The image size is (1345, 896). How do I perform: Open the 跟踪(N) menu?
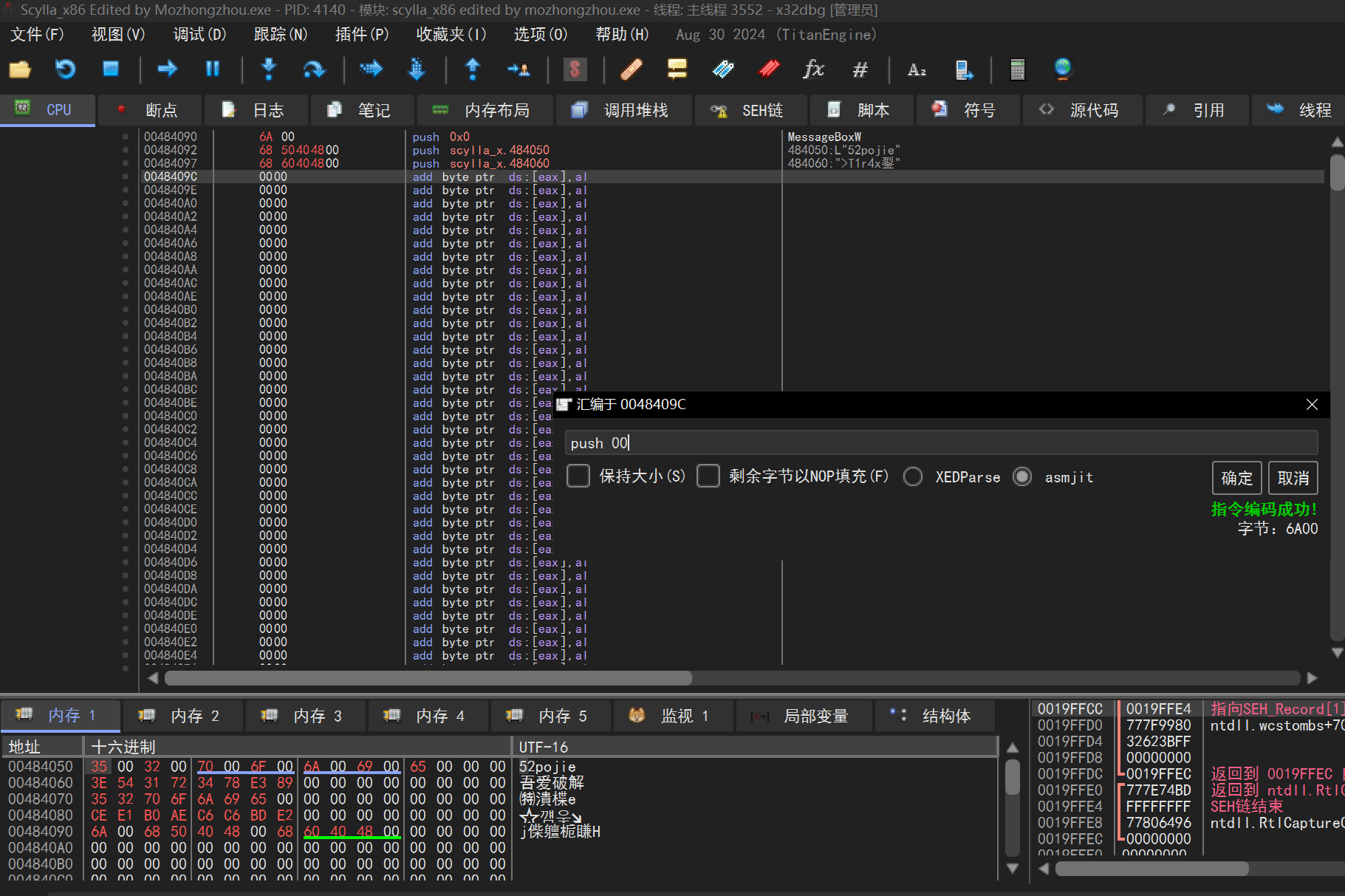pos(281,35)
